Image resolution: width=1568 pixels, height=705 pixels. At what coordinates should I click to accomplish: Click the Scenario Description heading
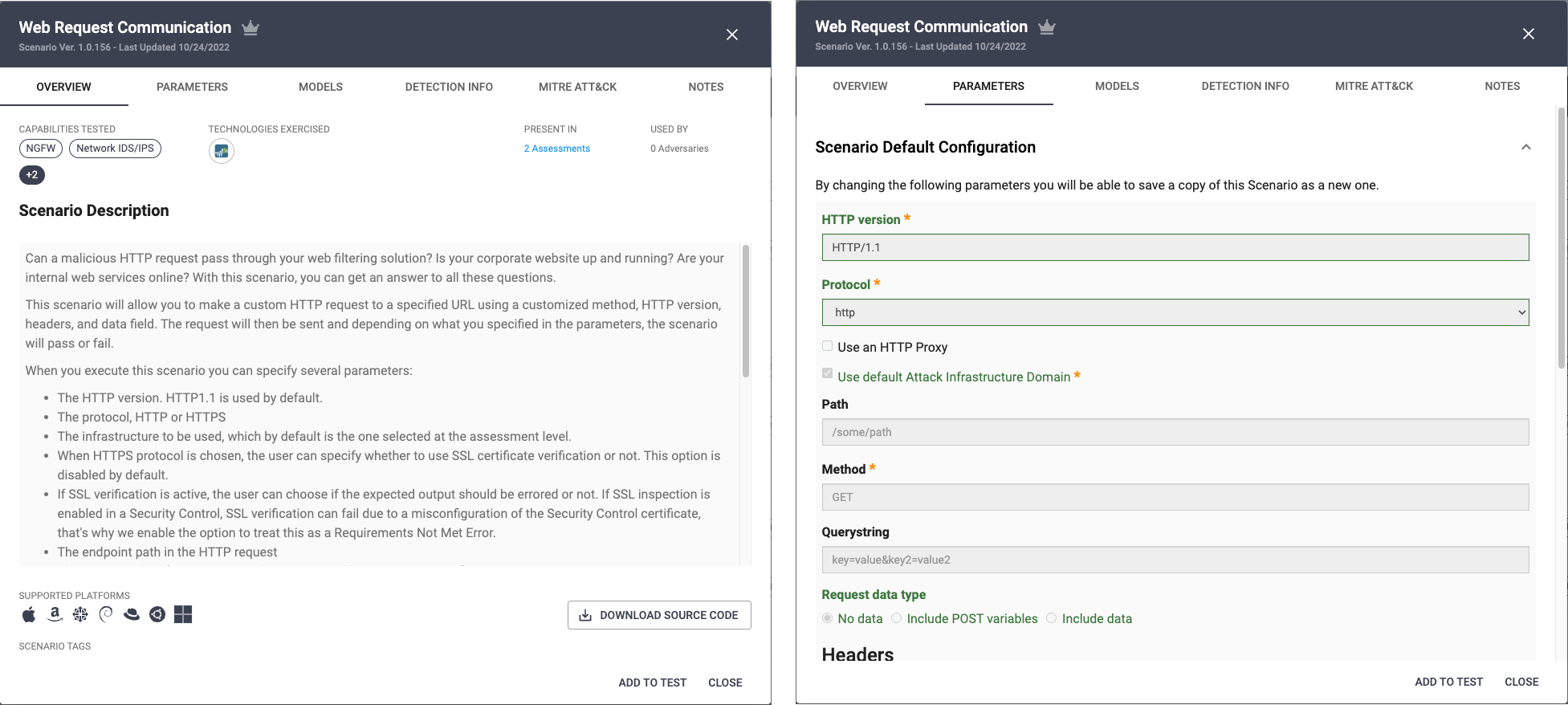94,210
